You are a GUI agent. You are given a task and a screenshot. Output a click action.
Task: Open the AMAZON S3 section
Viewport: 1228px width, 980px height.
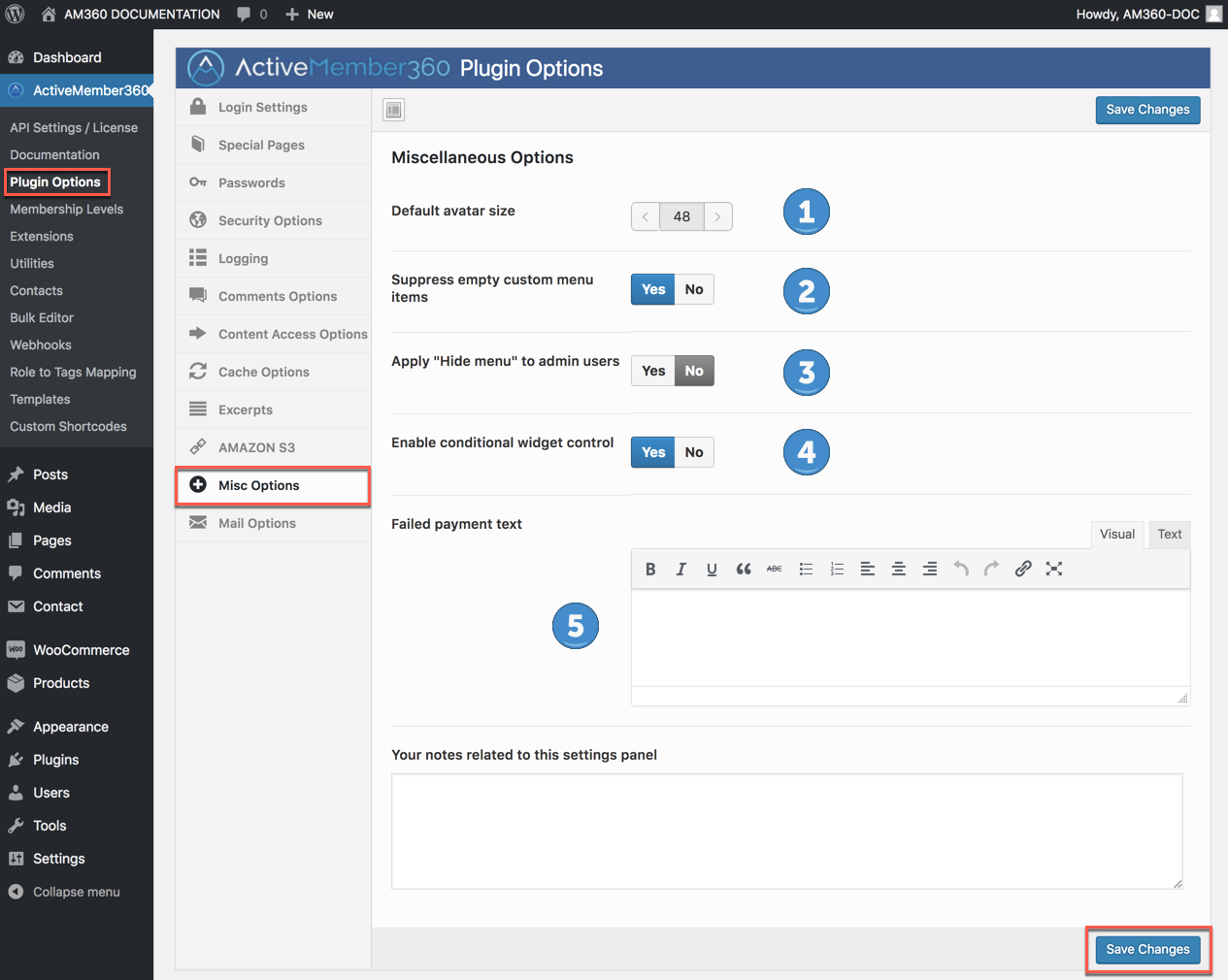pos(274,447)
